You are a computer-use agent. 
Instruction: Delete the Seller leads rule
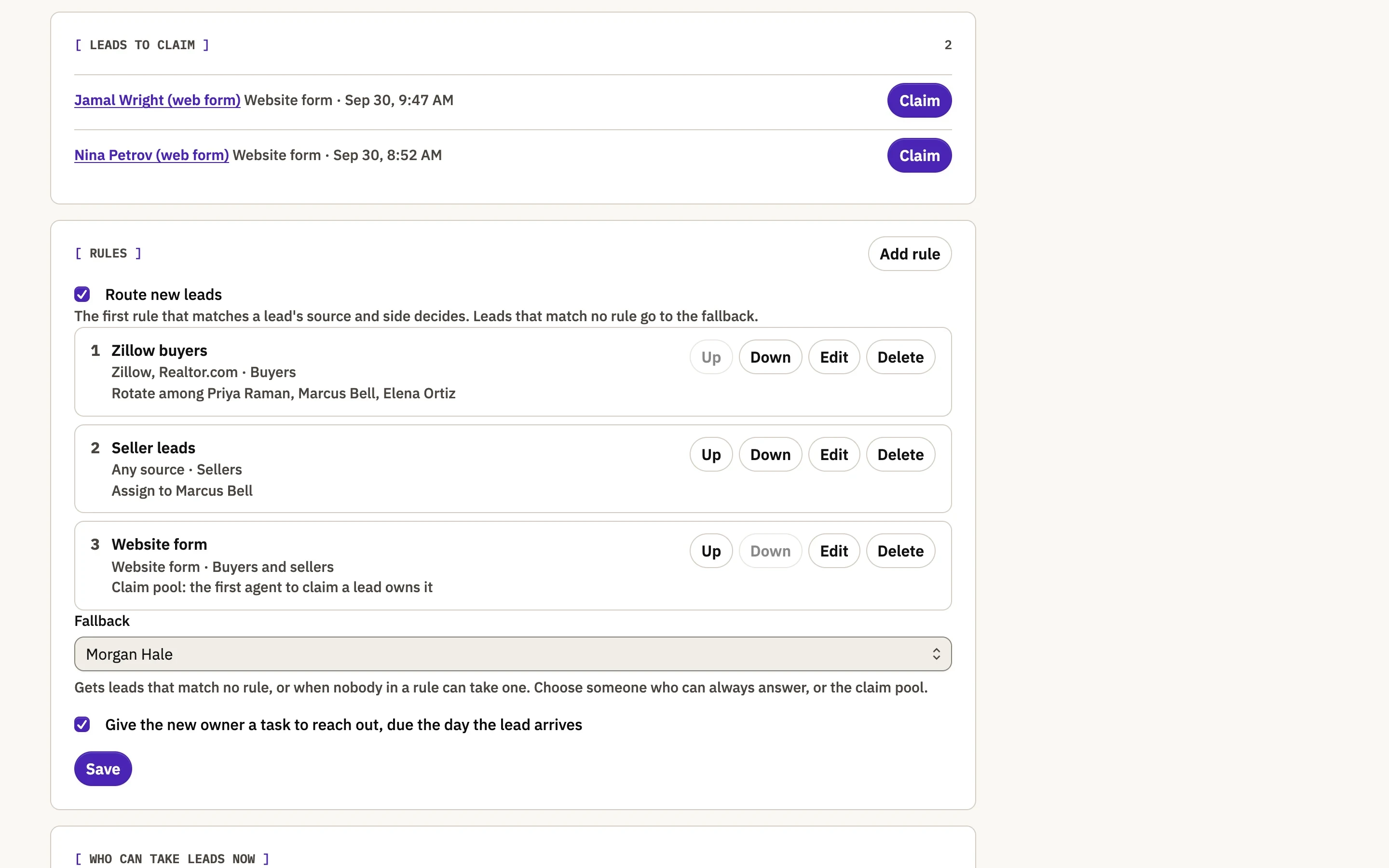[900, 455]
